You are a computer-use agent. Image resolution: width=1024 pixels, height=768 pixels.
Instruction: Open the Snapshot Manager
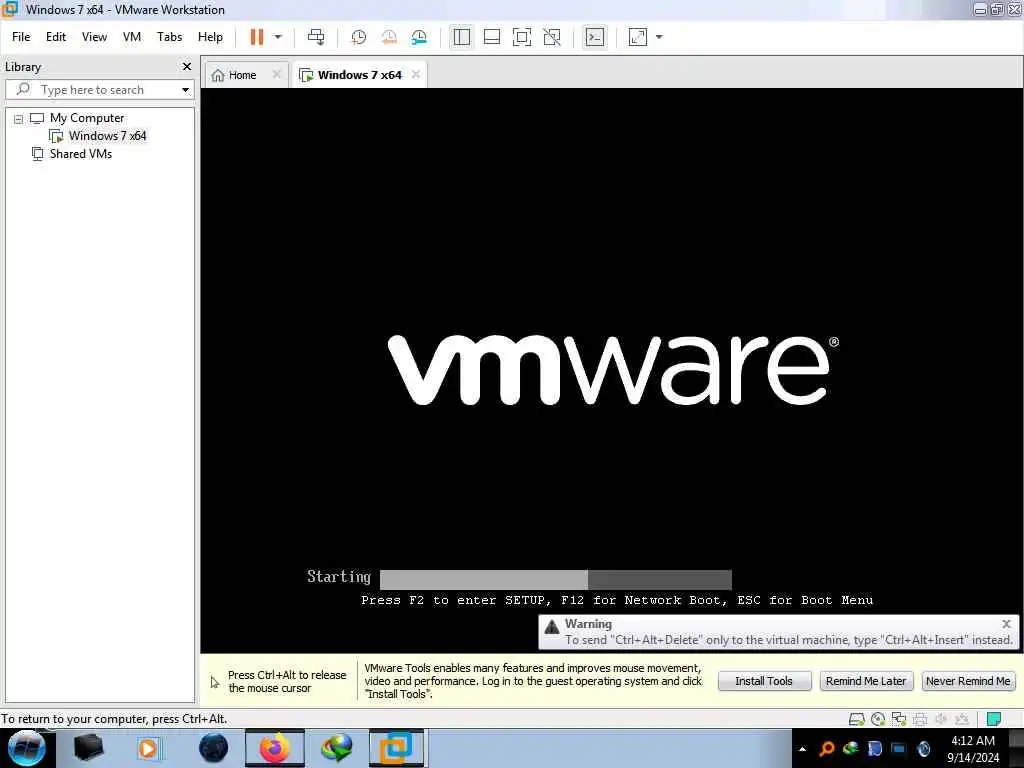[x=419, y=37]
